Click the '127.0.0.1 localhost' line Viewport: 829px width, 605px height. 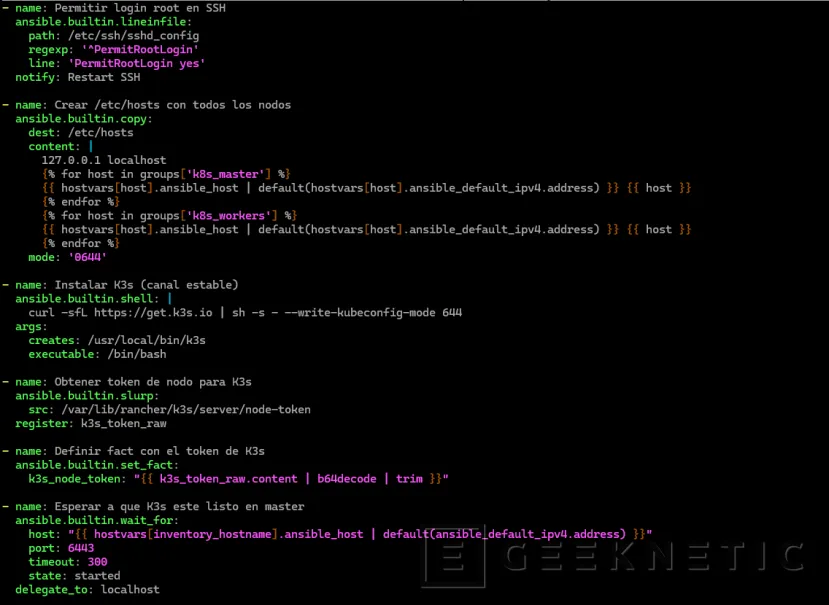[x=104, y=160]
